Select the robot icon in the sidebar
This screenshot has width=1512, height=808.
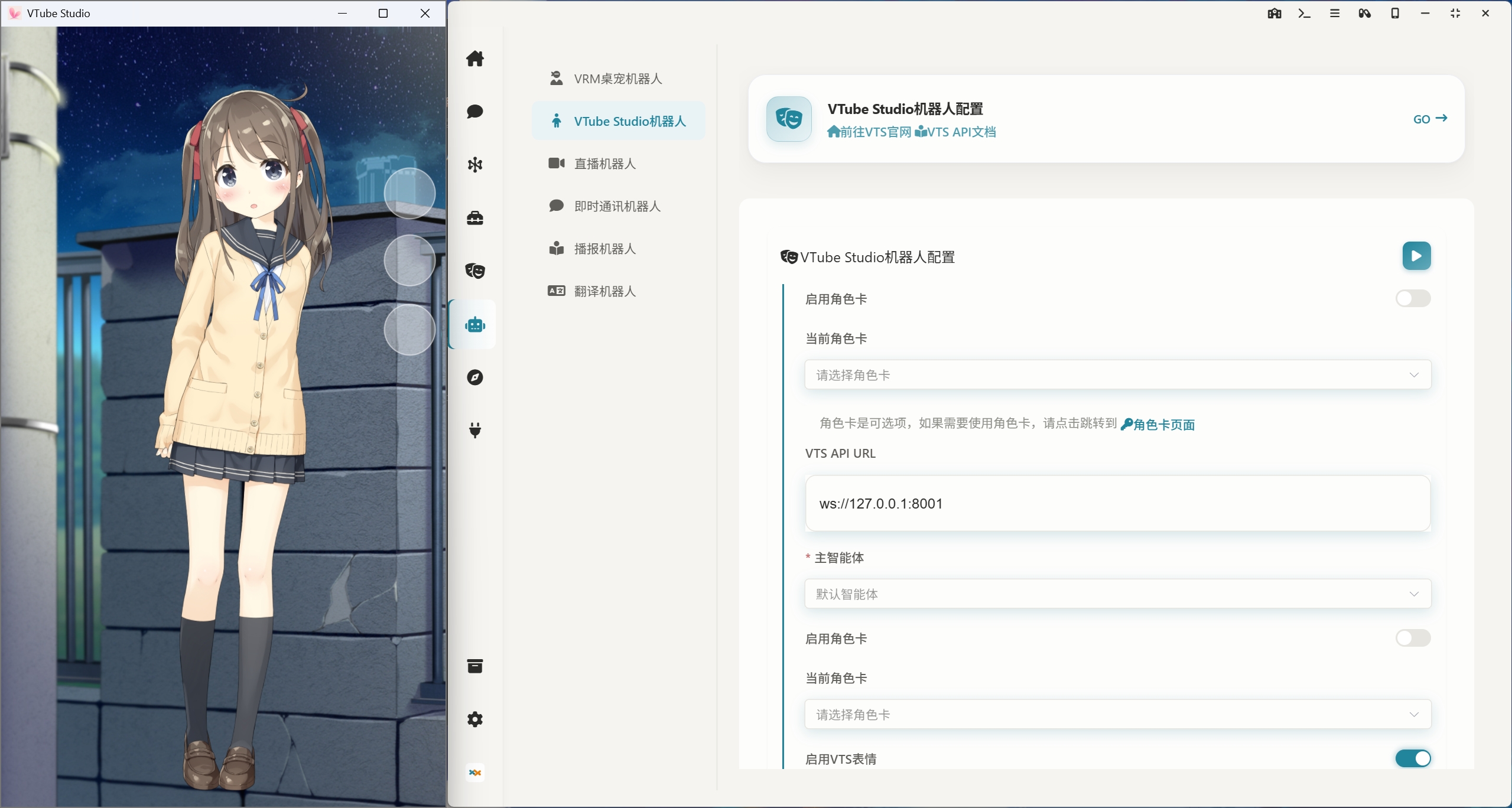475,324
